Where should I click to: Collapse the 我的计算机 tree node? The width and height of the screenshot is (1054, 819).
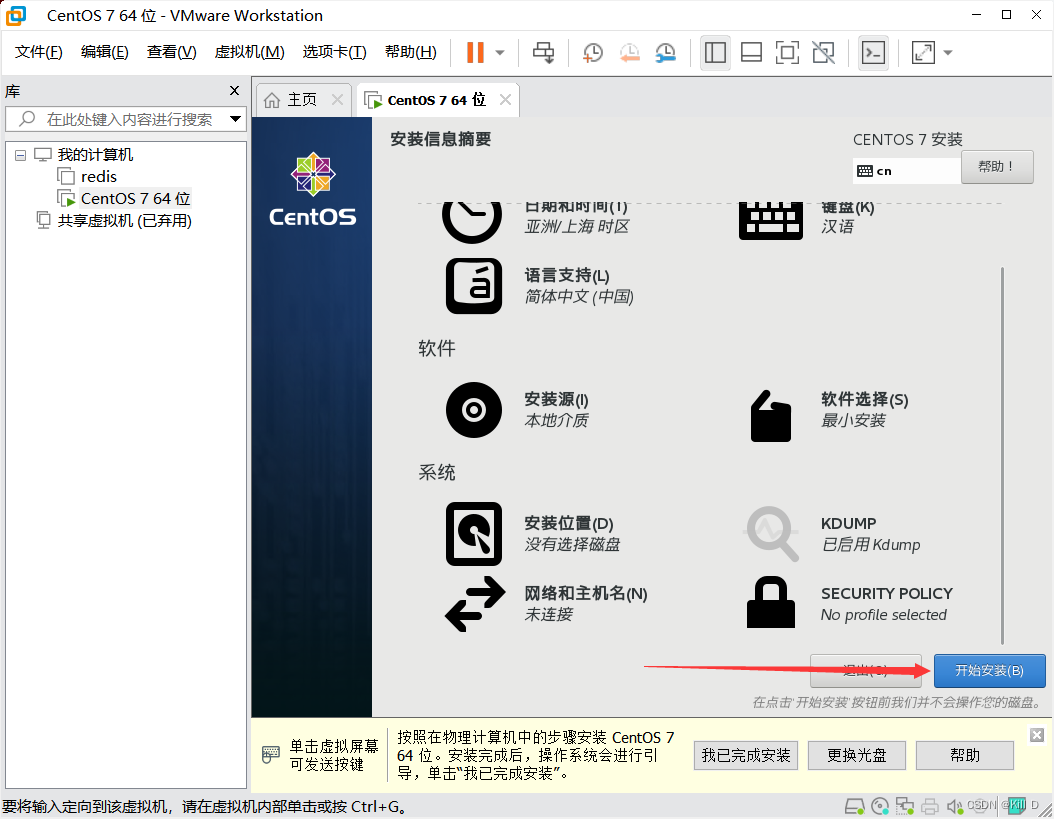(19, 154)
